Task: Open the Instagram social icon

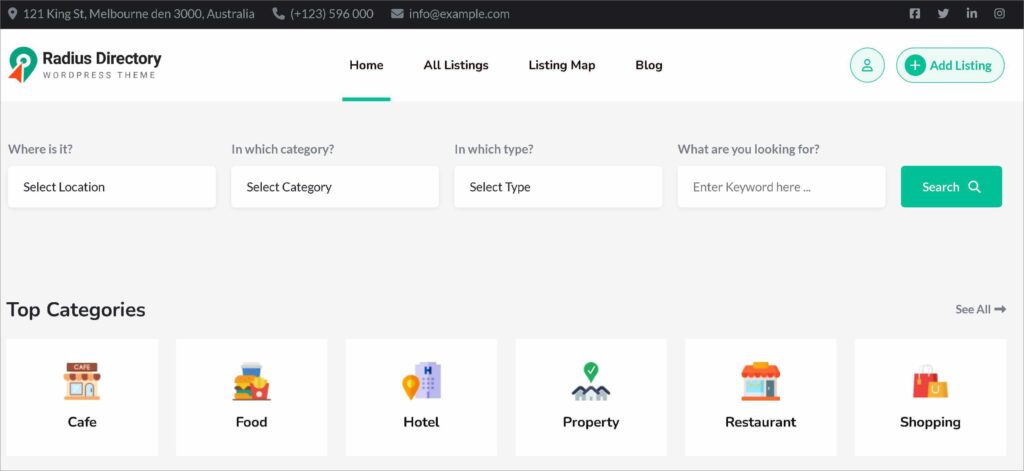Action: [x=999, y=14]
